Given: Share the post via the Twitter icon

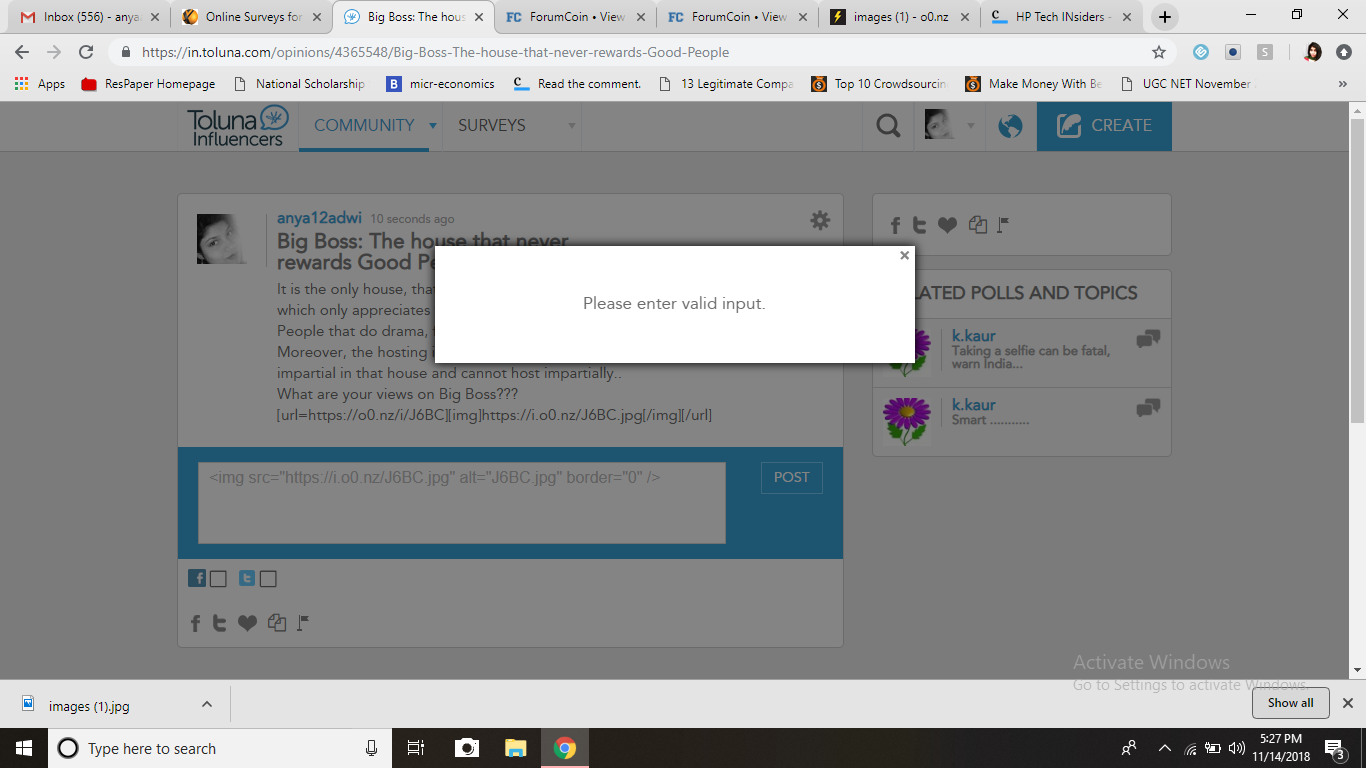Looking at the screenshot, I should pyautogui.click(x=219, y=622).
